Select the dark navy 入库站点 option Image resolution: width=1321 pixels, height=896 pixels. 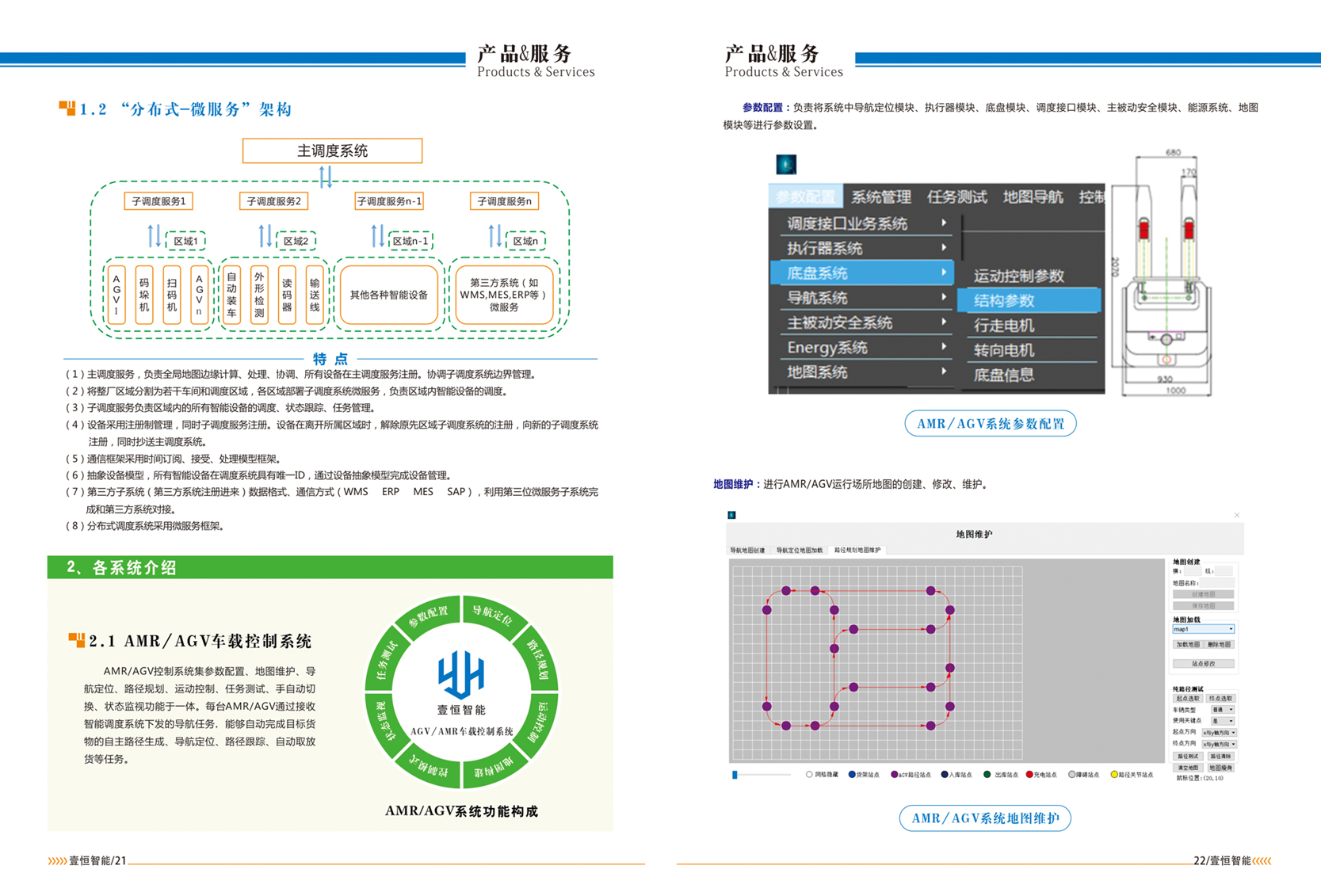(x=944, y=774)
